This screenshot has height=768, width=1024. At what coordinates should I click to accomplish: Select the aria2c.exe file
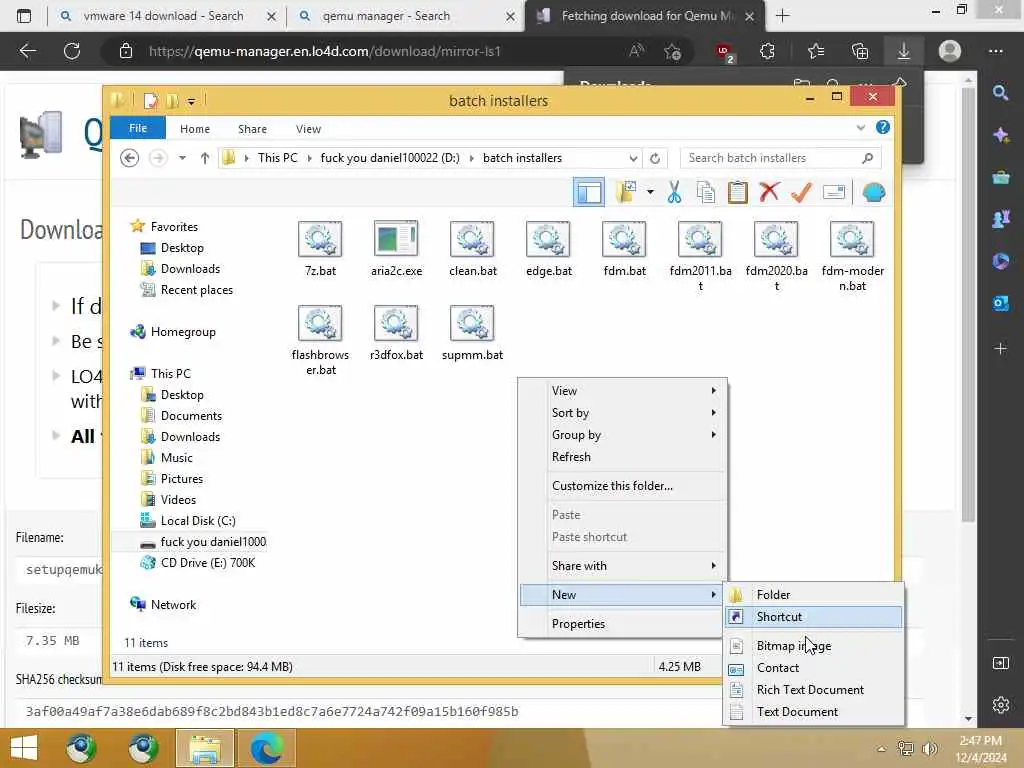tap(396, 248)
